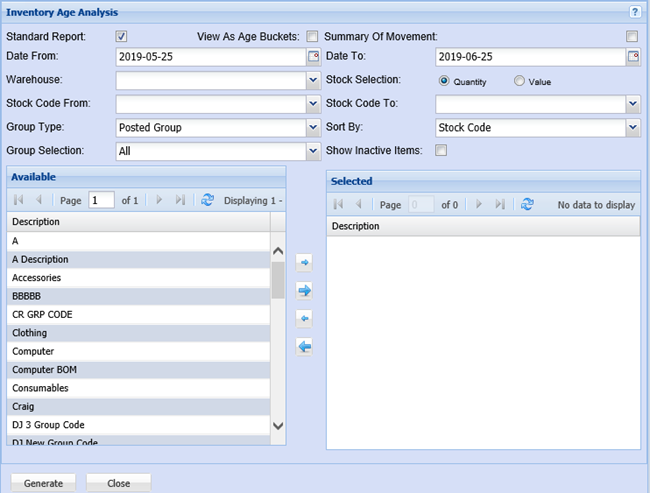The image size is (650, 493).
Task: Enable View As Age Buckets
Action: [x=312, y=37]
